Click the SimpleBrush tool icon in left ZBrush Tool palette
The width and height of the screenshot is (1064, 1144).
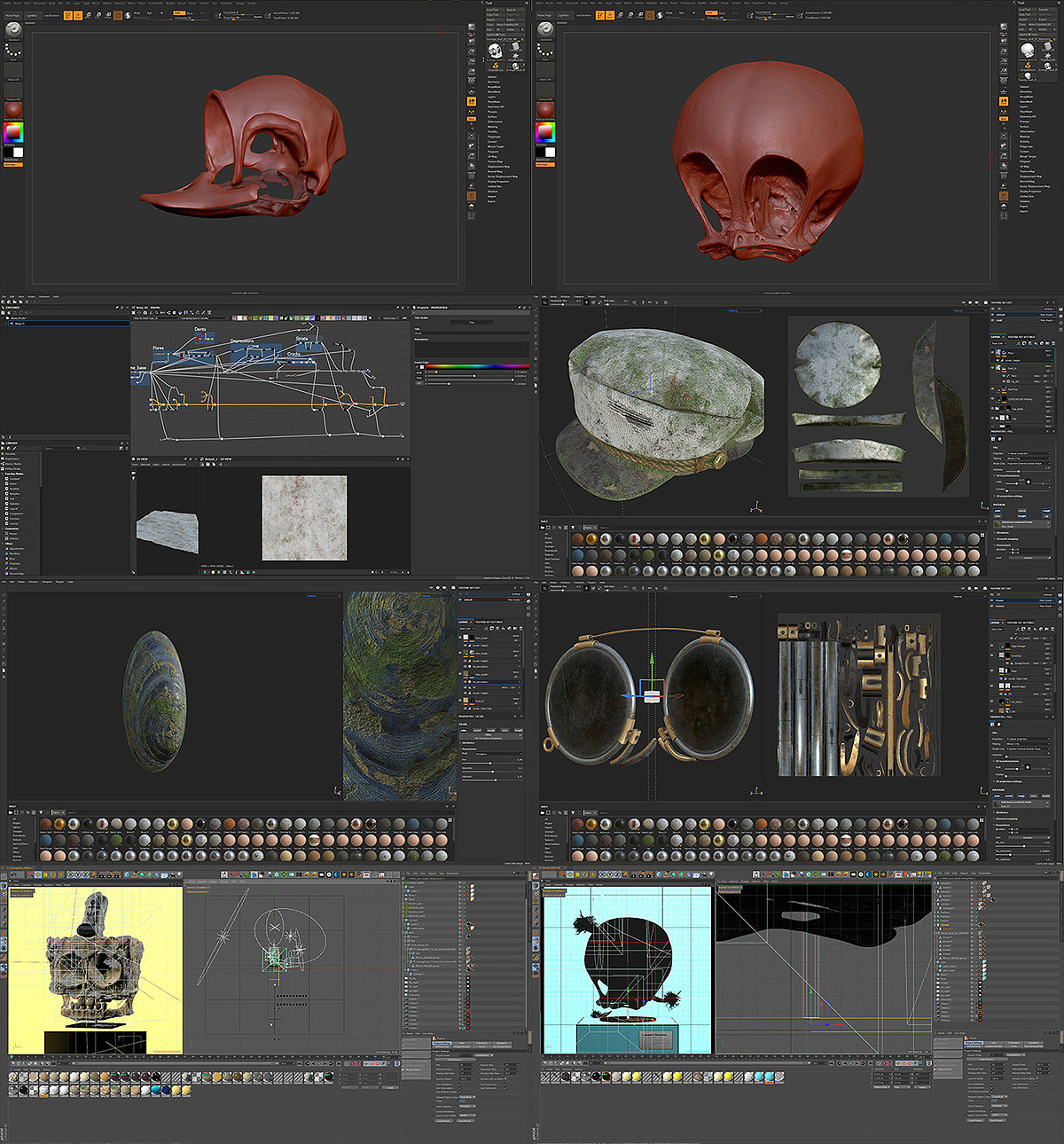coord(496,66)
